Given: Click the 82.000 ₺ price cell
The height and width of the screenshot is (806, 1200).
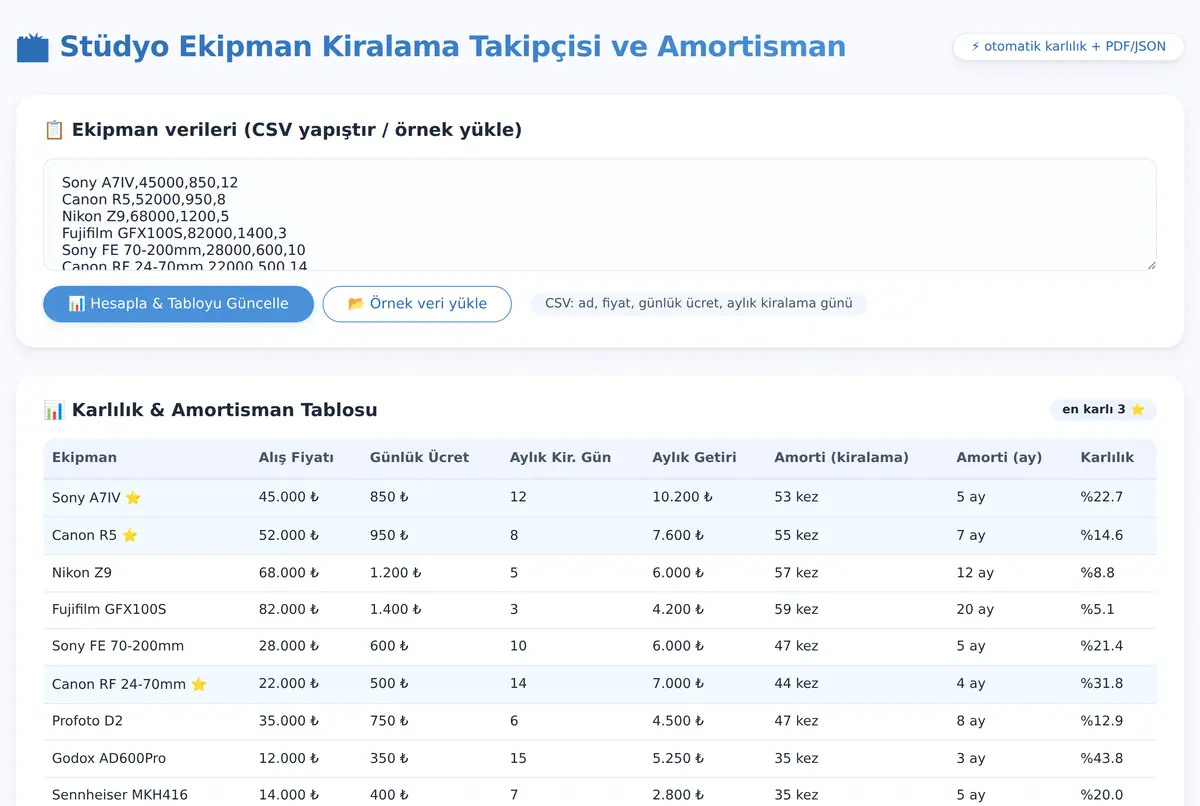Looking at the screenshot, I should coord(289,609).
